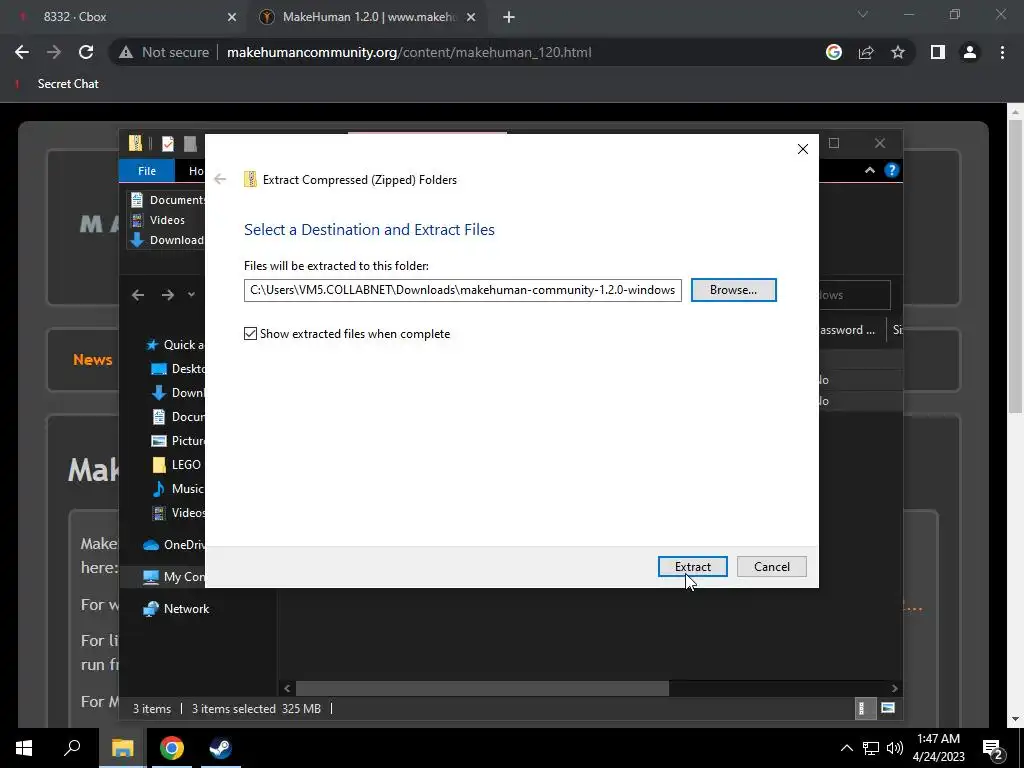Switch to large icons view in status bar

pyautogui.click(x=888, y=708)
